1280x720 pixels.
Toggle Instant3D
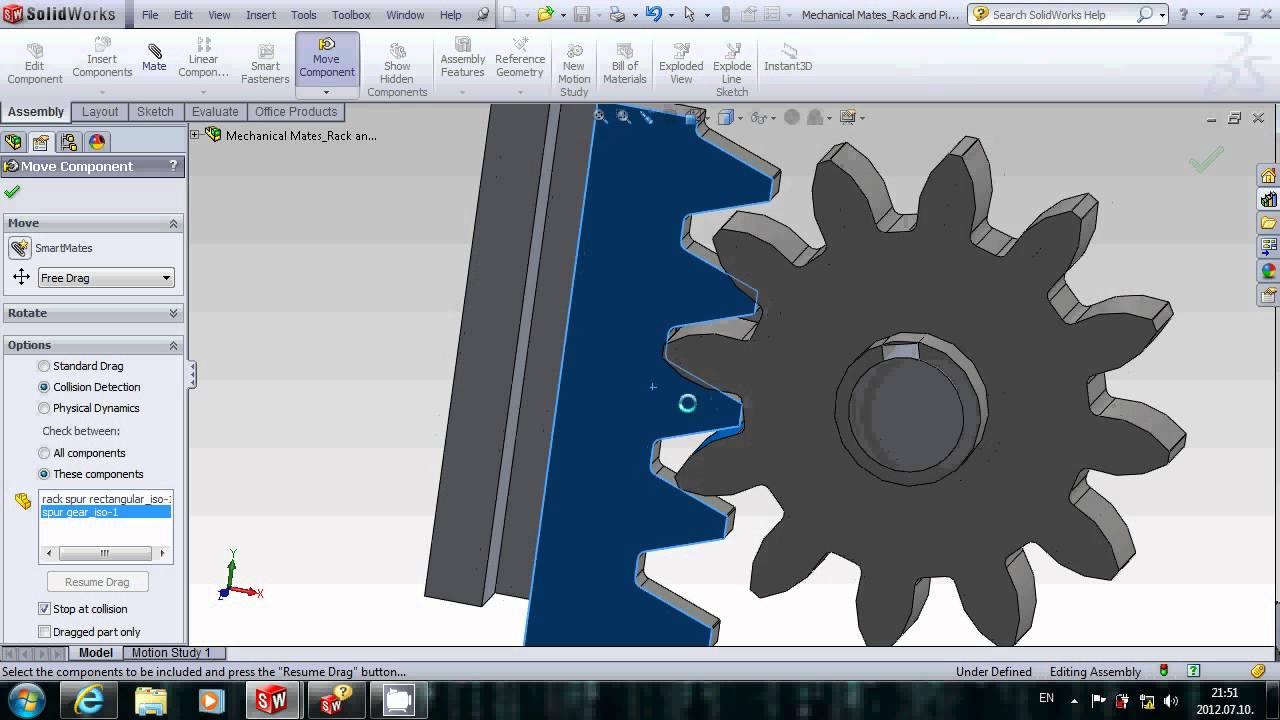pos(788,58)
